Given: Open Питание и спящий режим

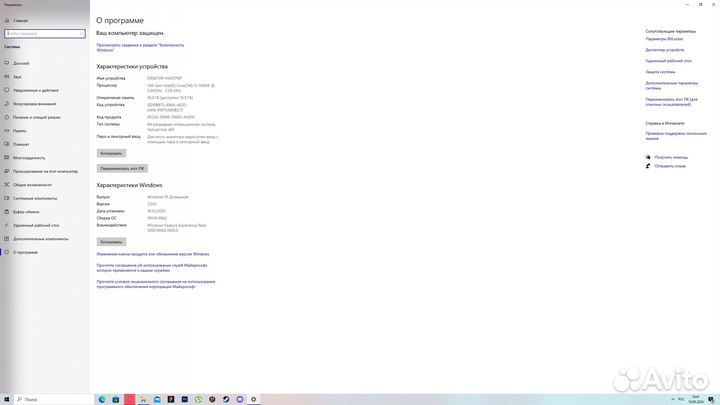Looking at the screenshot, I should tap(37, 118).
